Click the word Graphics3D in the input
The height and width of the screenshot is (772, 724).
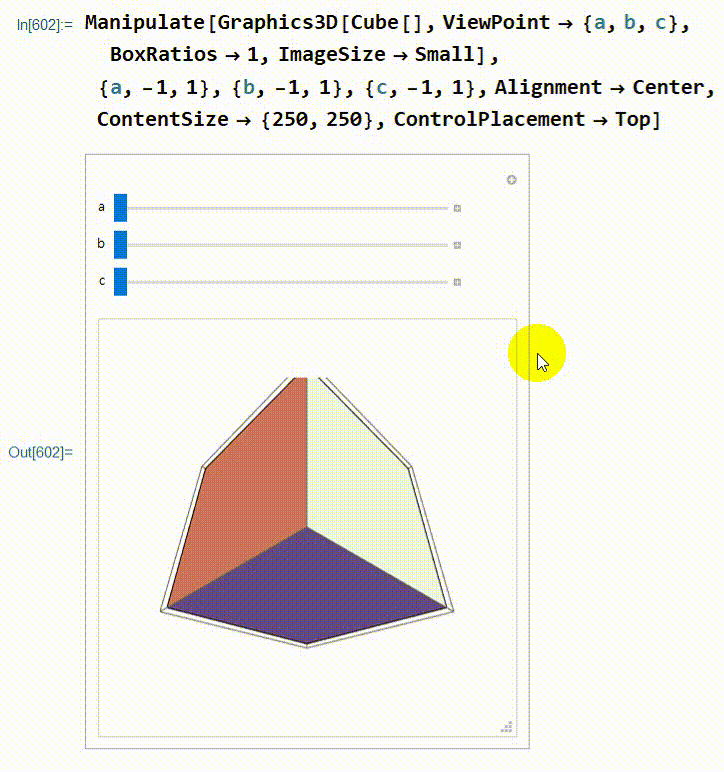278,23
